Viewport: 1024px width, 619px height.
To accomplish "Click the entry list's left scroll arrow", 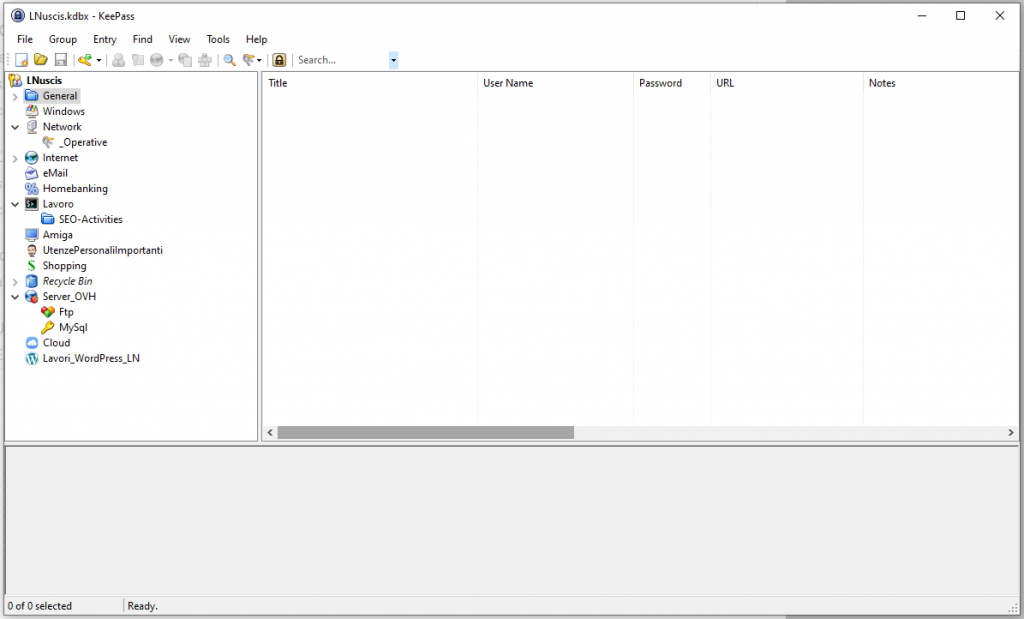I will [270, 433].
